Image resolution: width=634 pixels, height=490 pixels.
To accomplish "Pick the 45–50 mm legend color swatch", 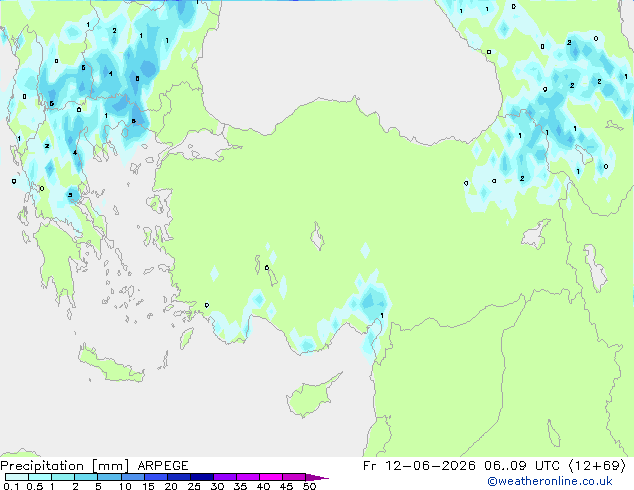I will 294,477.
